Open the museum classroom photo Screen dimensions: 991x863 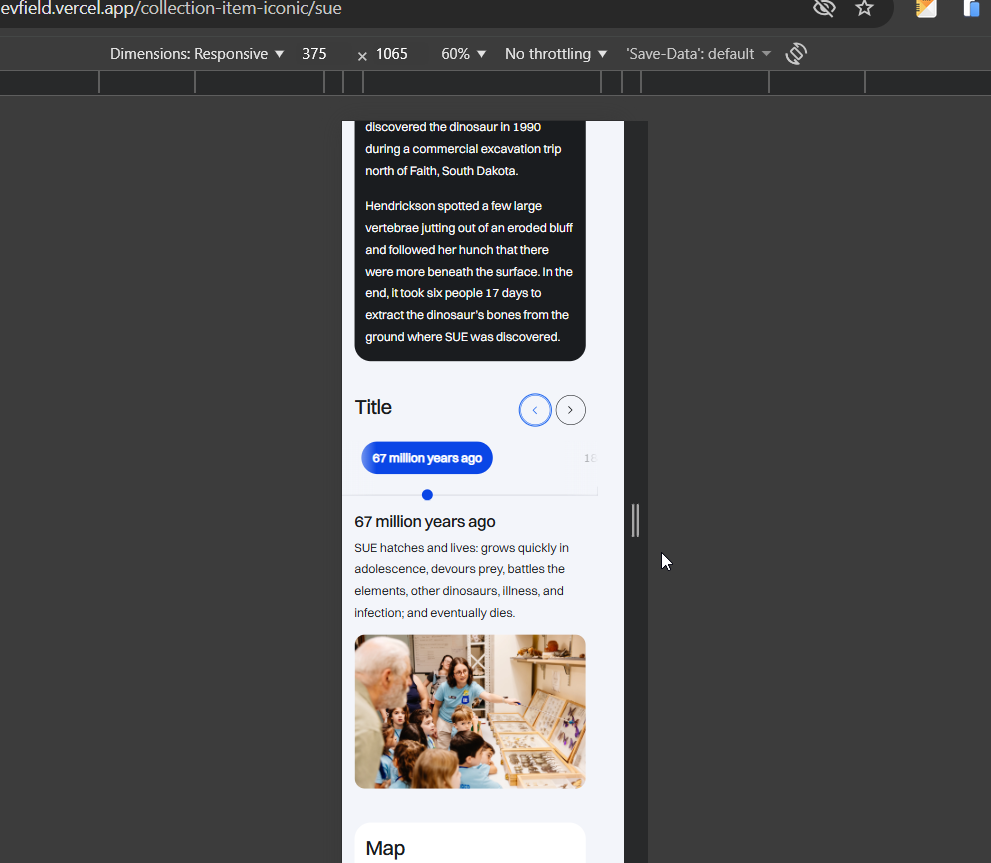tap(470, 711)
